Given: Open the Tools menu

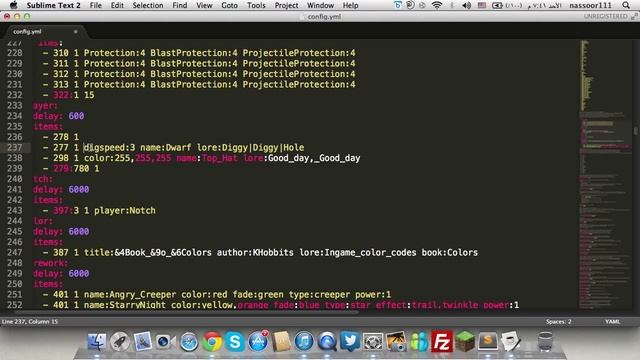Looking at the screenshot, I should (256, 5).
